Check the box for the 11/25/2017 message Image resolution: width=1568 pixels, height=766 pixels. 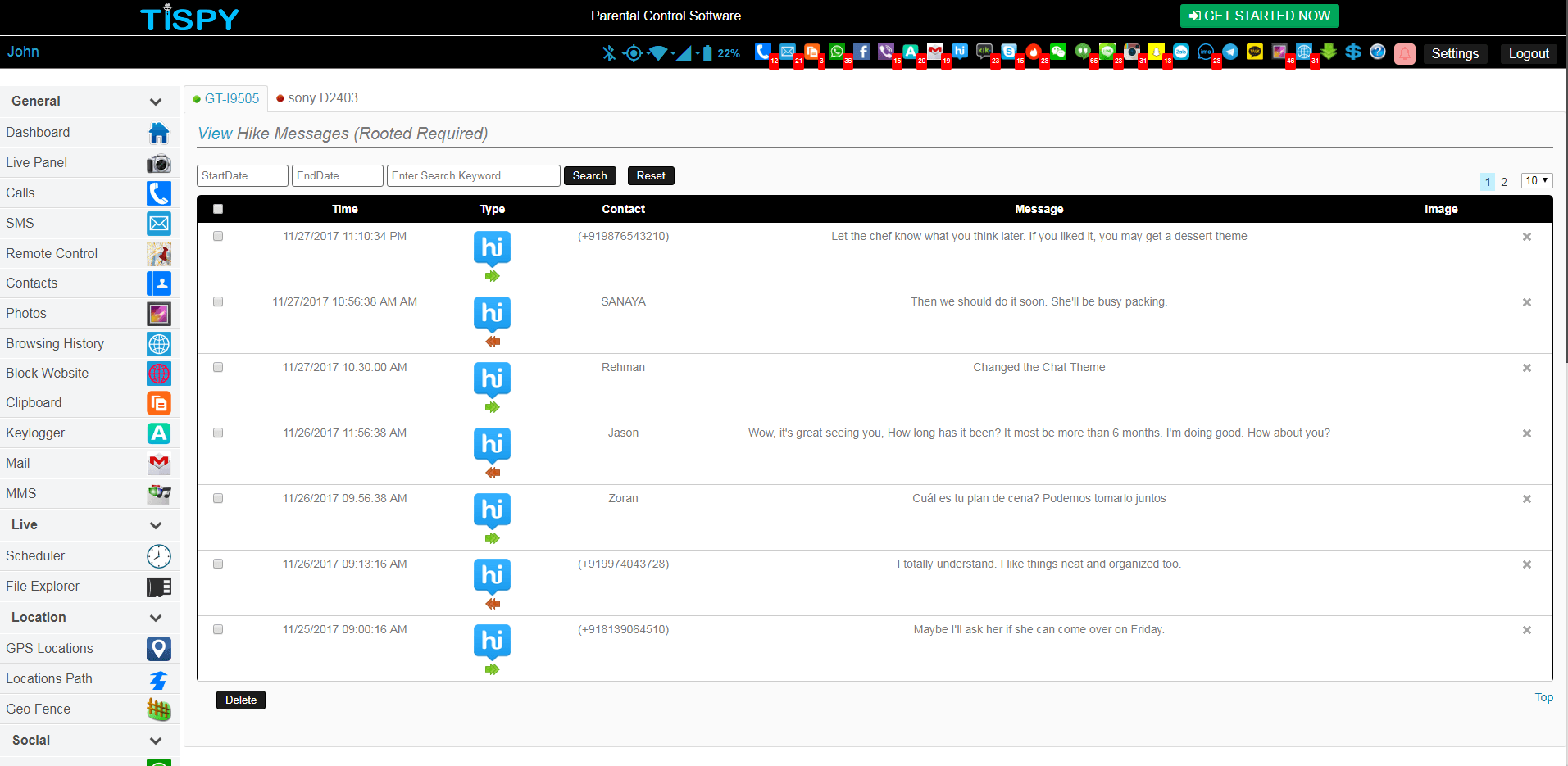(x=218, y=629)
